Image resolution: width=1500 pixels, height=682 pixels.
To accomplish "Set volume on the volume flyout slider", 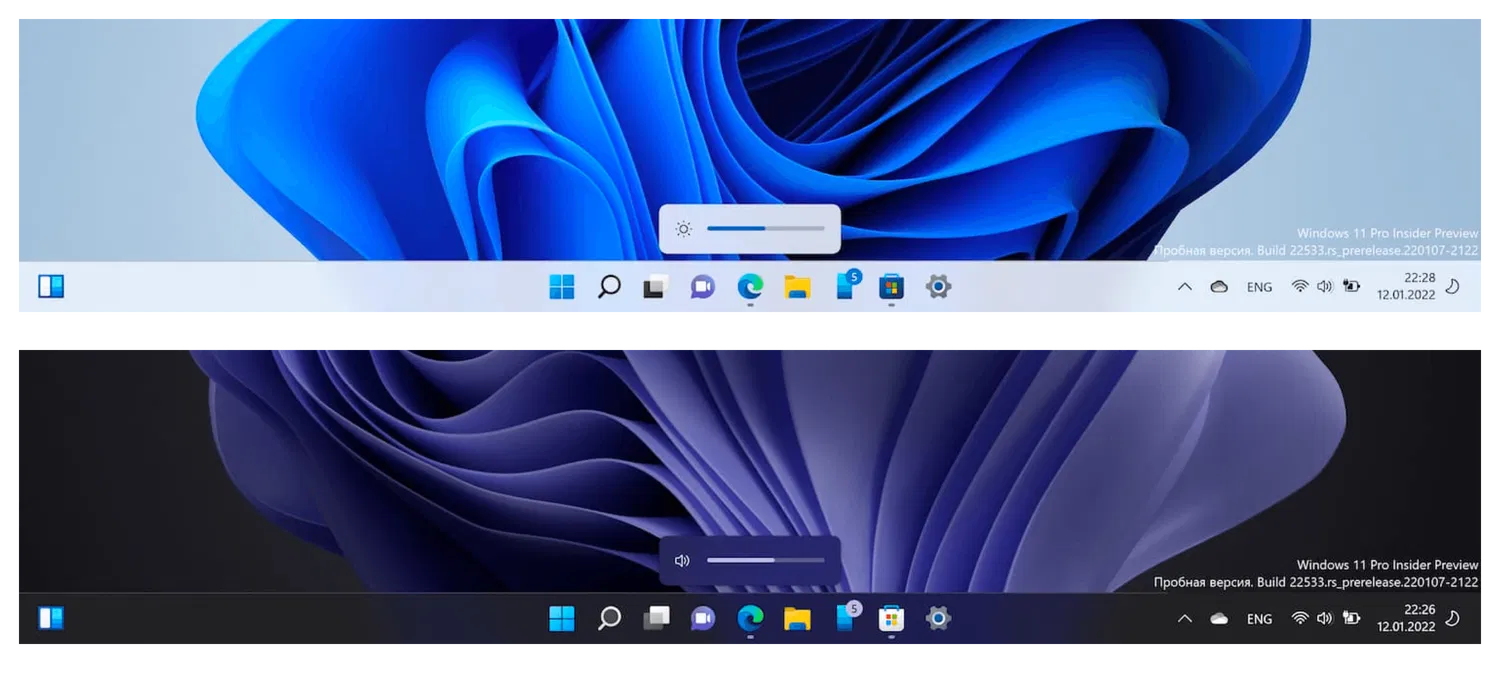I will (766, 561).
